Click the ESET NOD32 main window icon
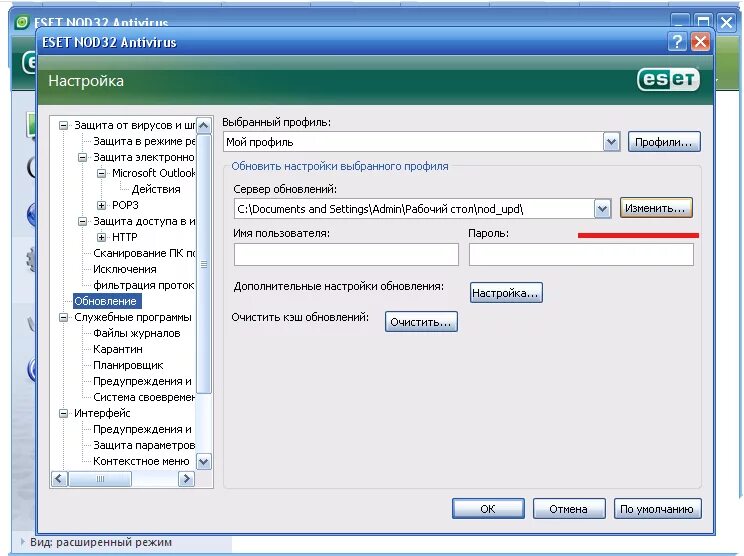The image size is (744, 556). [x=22, y=22]
